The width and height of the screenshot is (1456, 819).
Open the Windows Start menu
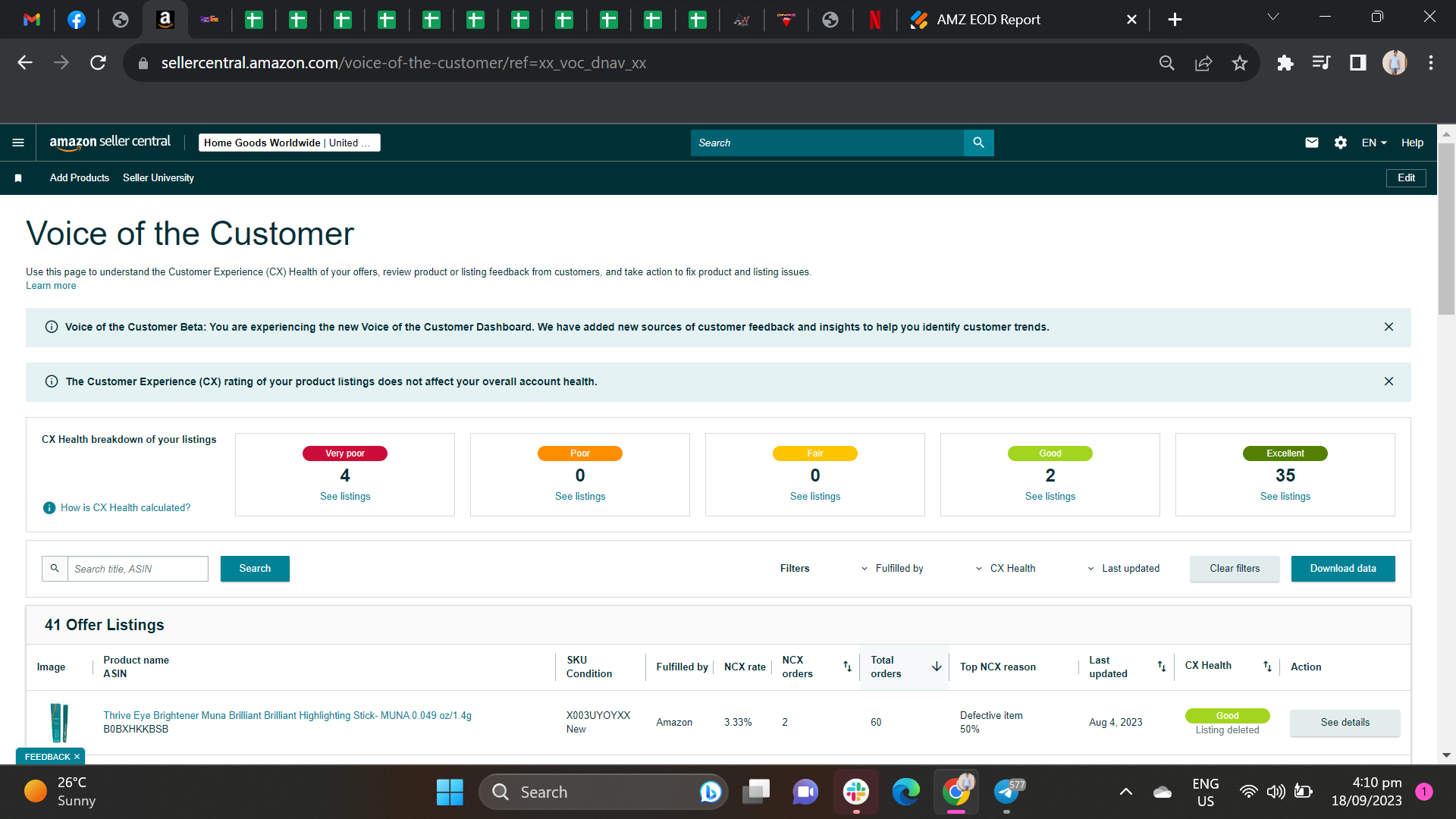coord(450,792)
